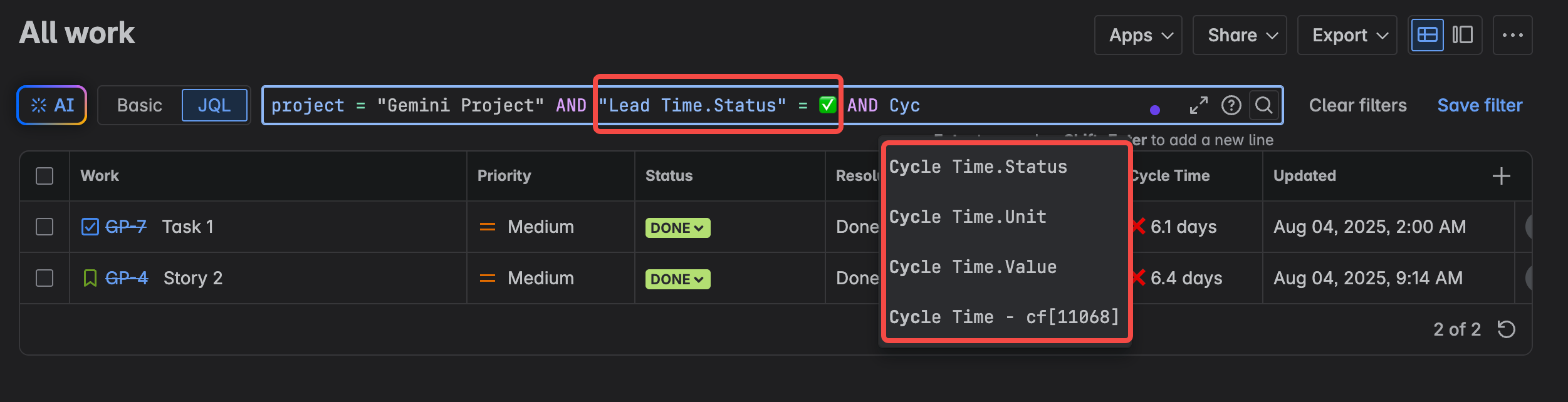
Task: Check the select-all checkbox in the table header
Action: 44,176
